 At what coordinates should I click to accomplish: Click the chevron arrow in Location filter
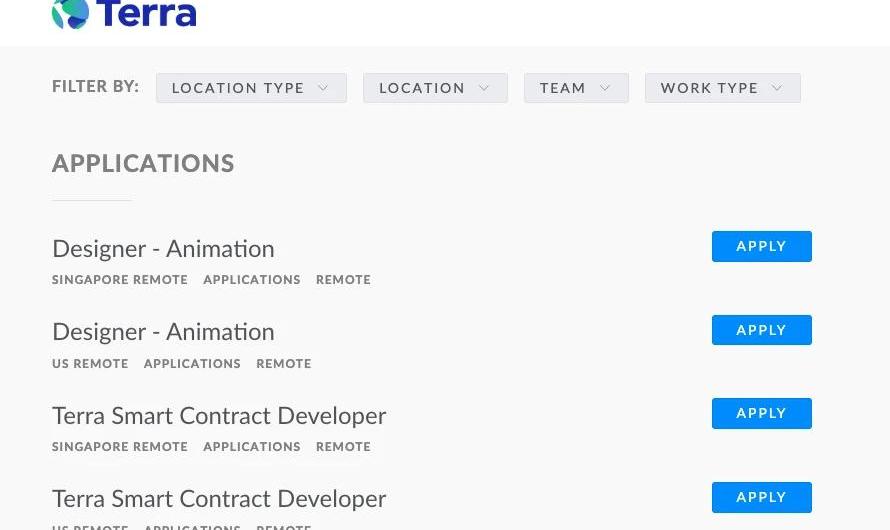pyautogui.click(x=484, y=88)
